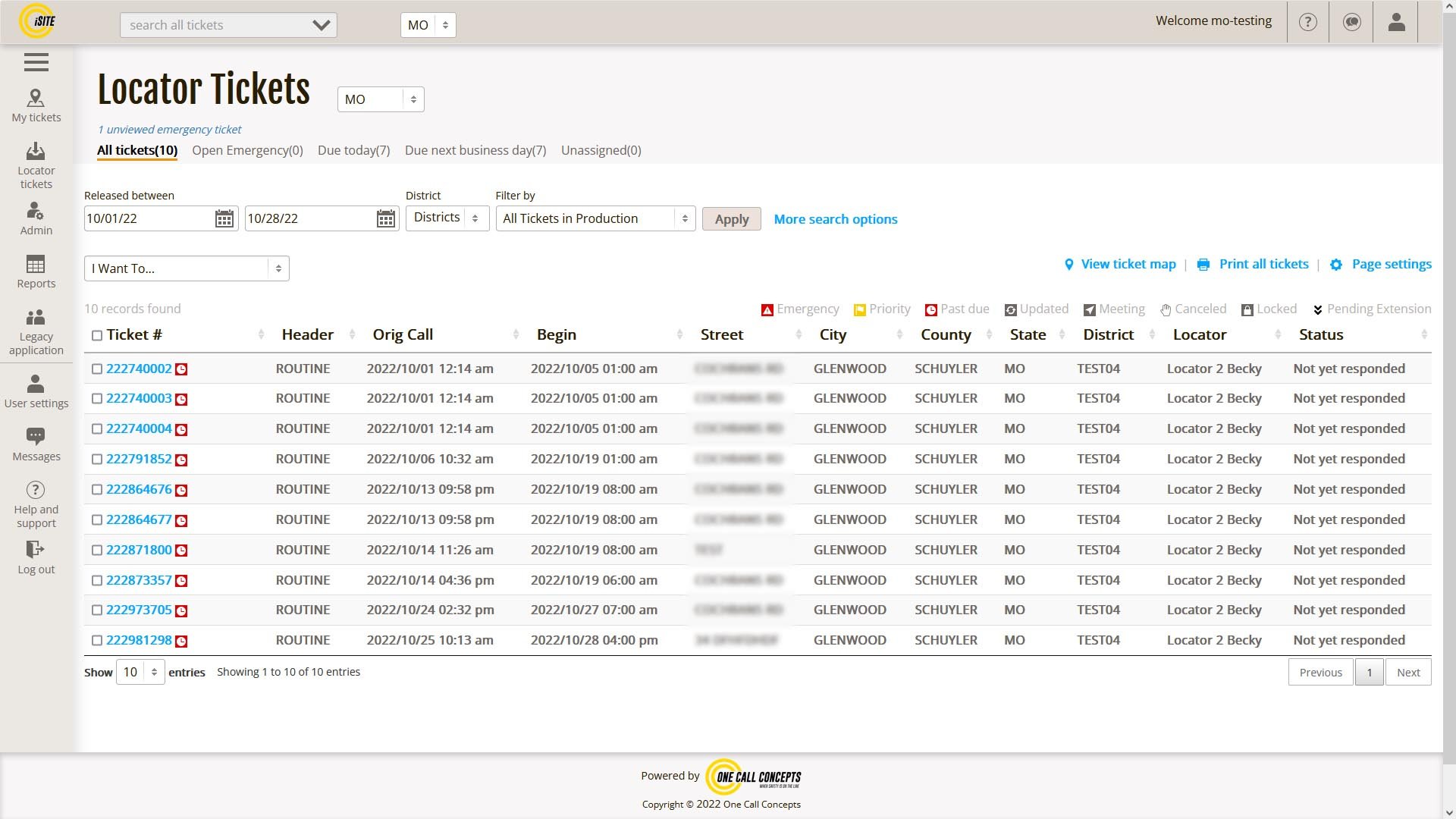
Task: Click the Apply search button
Action: 731,218
